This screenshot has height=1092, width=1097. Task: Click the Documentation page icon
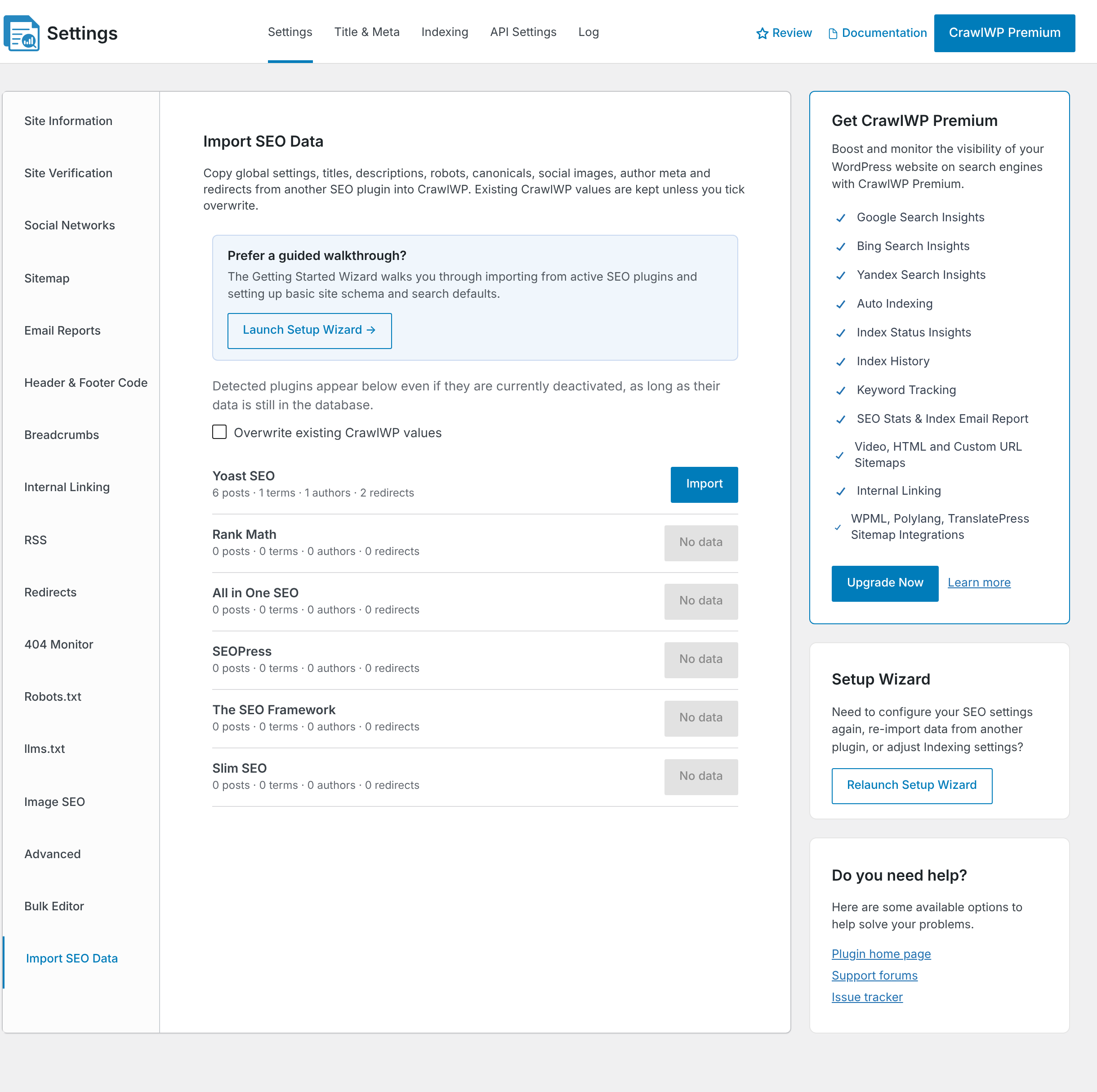[x=833, y=34]
